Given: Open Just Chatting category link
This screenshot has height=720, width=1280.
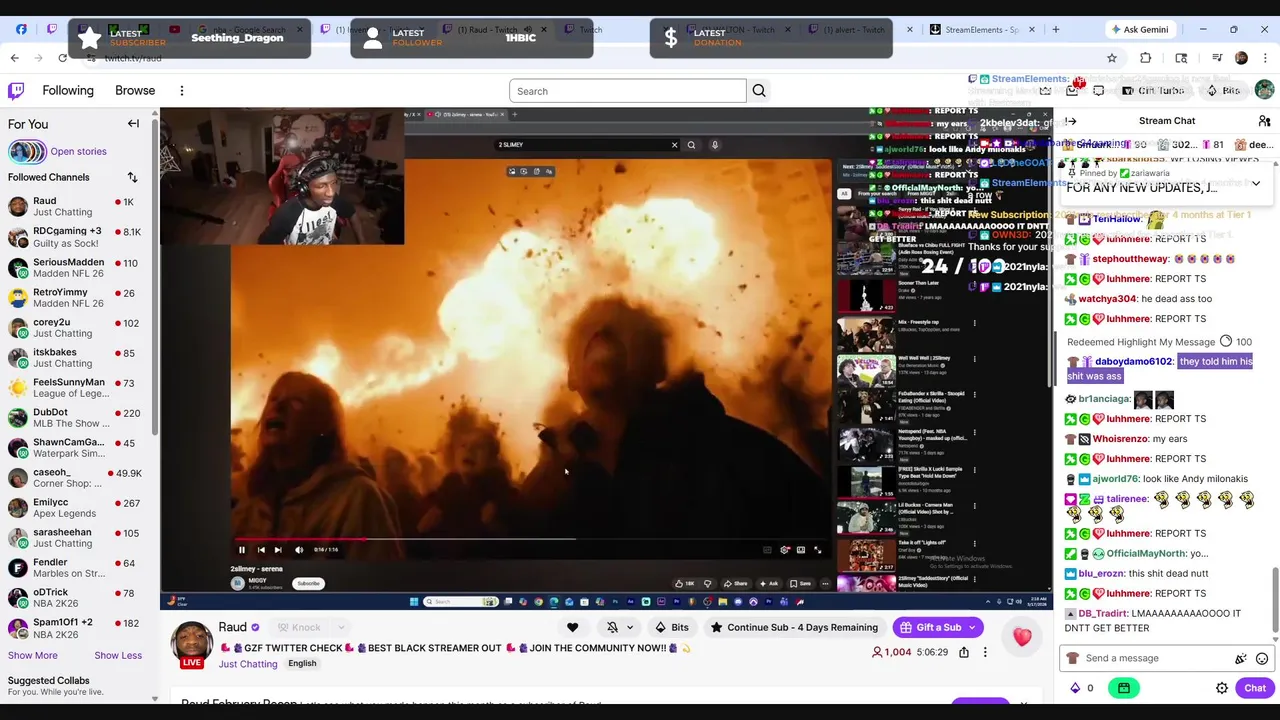Looking at the screenshot, I should point(248,664).
